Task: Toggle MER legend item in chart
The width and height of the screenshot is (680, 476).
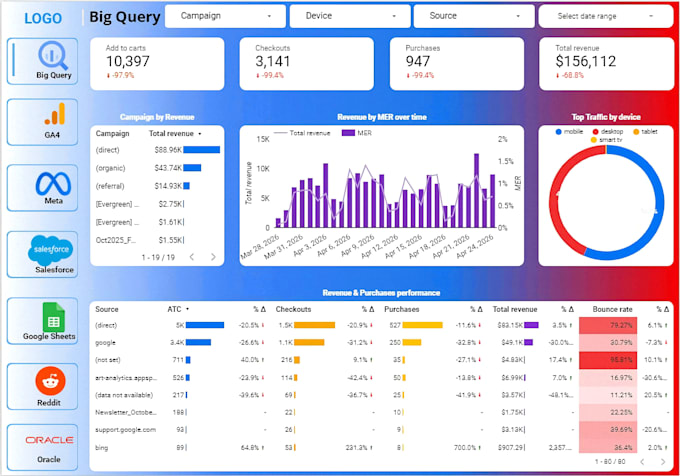Action: pyautogui.click(x=357, y=133)
